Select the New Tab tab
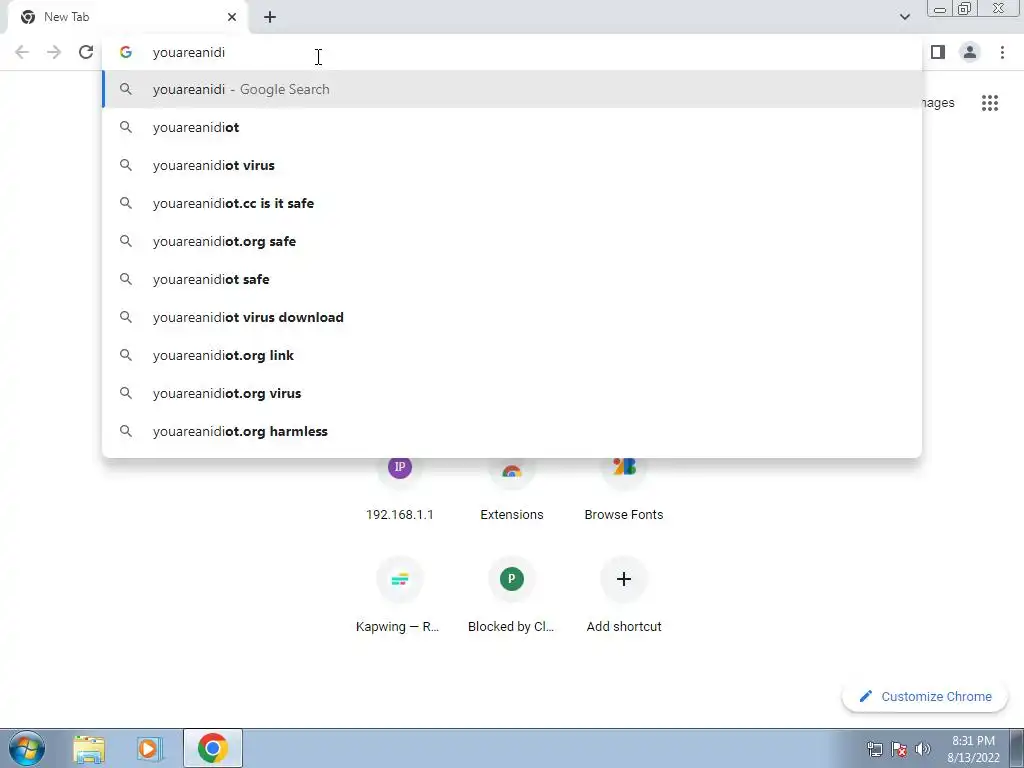The image size is (1024, 768). click(129, 17)
